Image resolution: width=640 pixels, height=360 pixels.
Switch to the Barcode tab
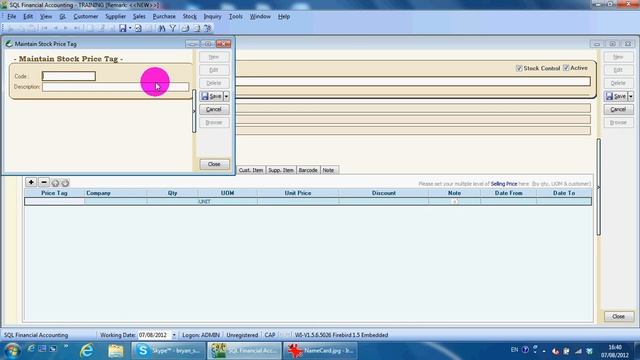(x=308, y=170)
